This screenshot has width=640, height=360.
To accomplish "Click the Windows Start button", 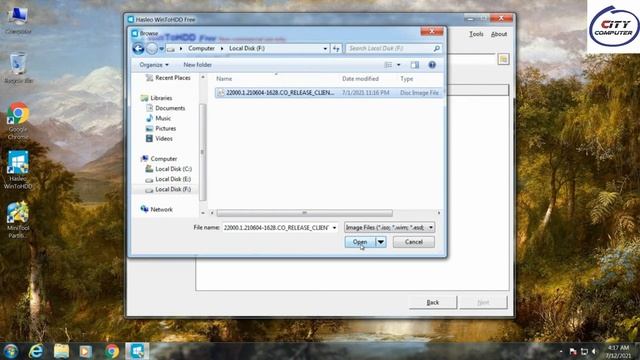I will 11,351.
